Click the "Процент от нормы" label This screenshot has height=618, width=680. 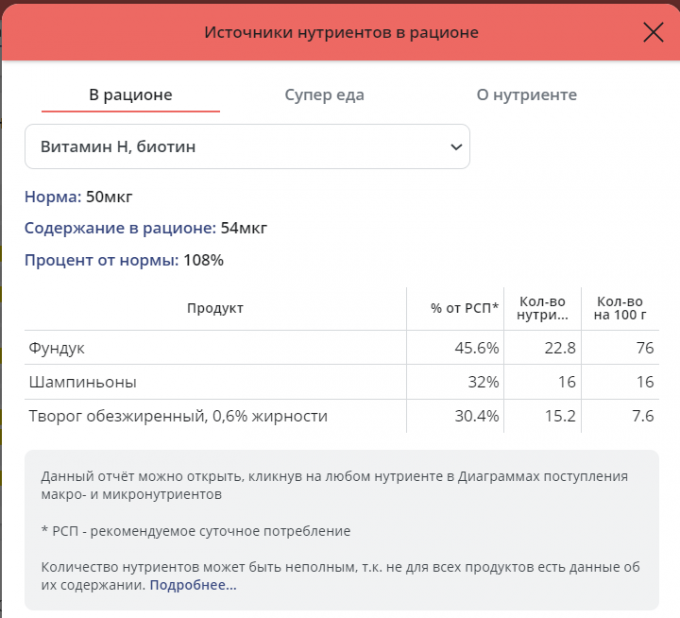pos(101,260)
